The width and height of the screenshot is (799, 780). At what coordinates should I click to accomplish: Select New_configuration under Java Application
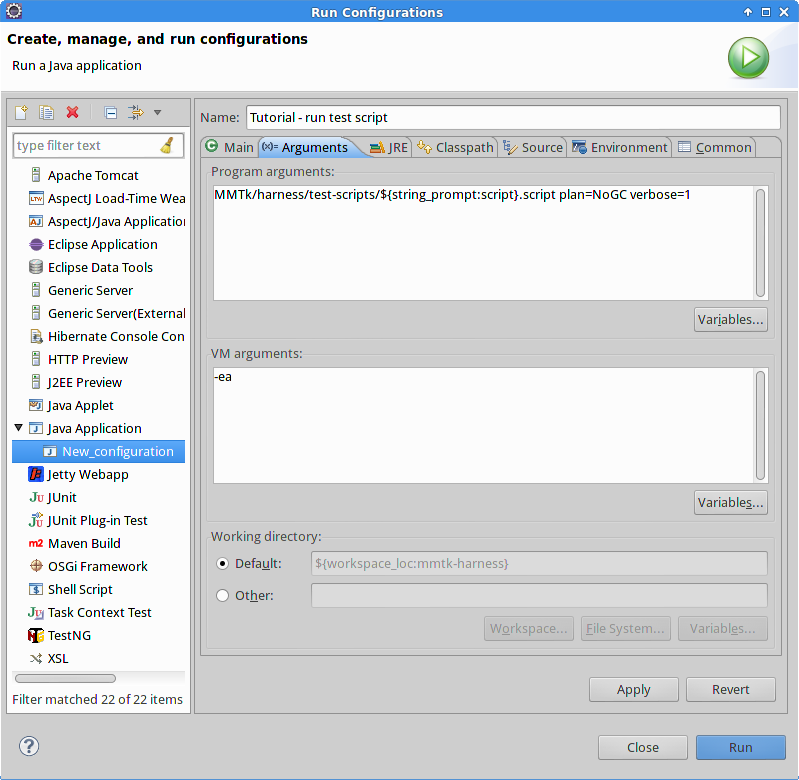[x=98, y=451]
